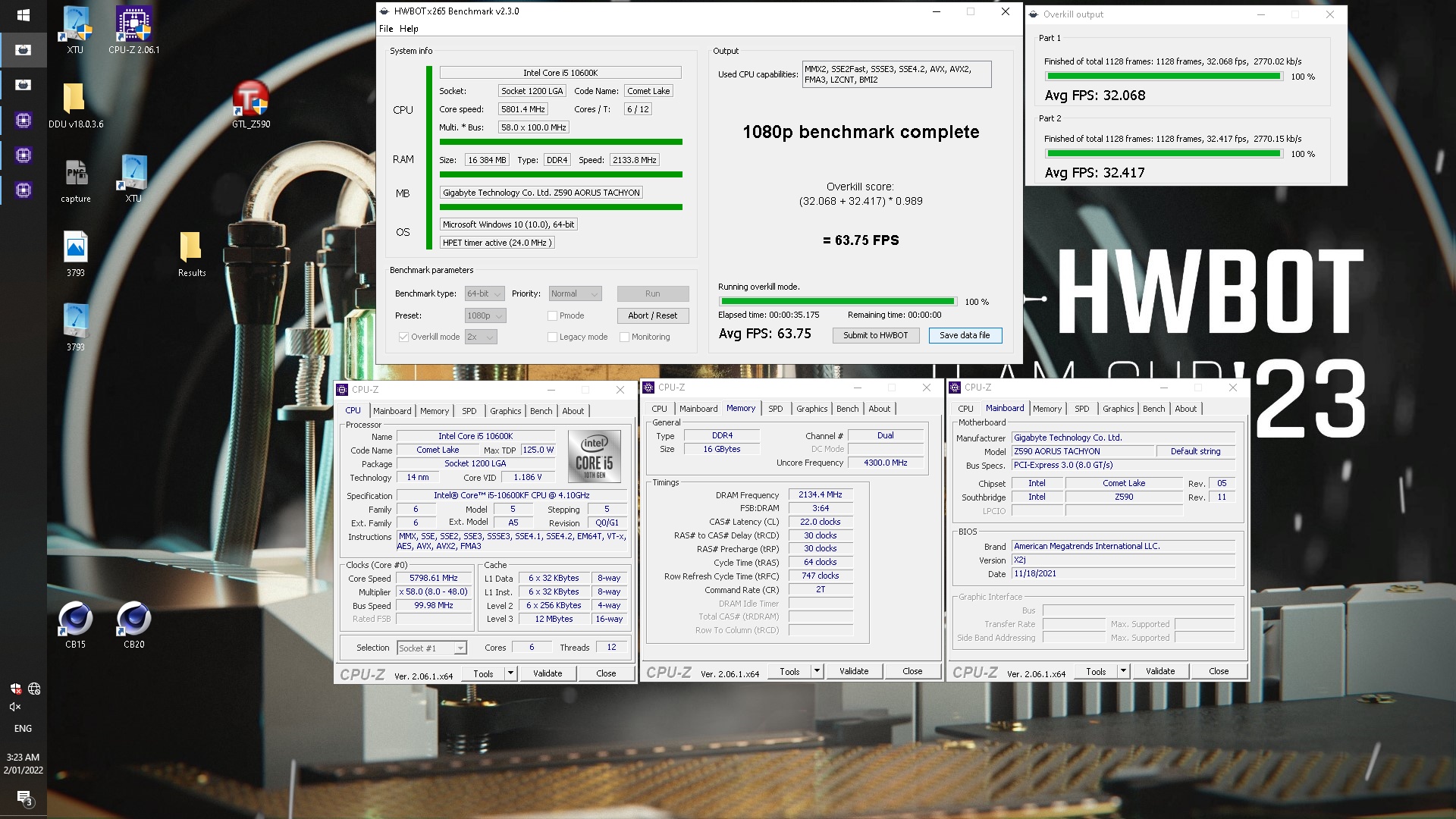
Task: Click the Overkill output window icon
Action: (1033, 14)
